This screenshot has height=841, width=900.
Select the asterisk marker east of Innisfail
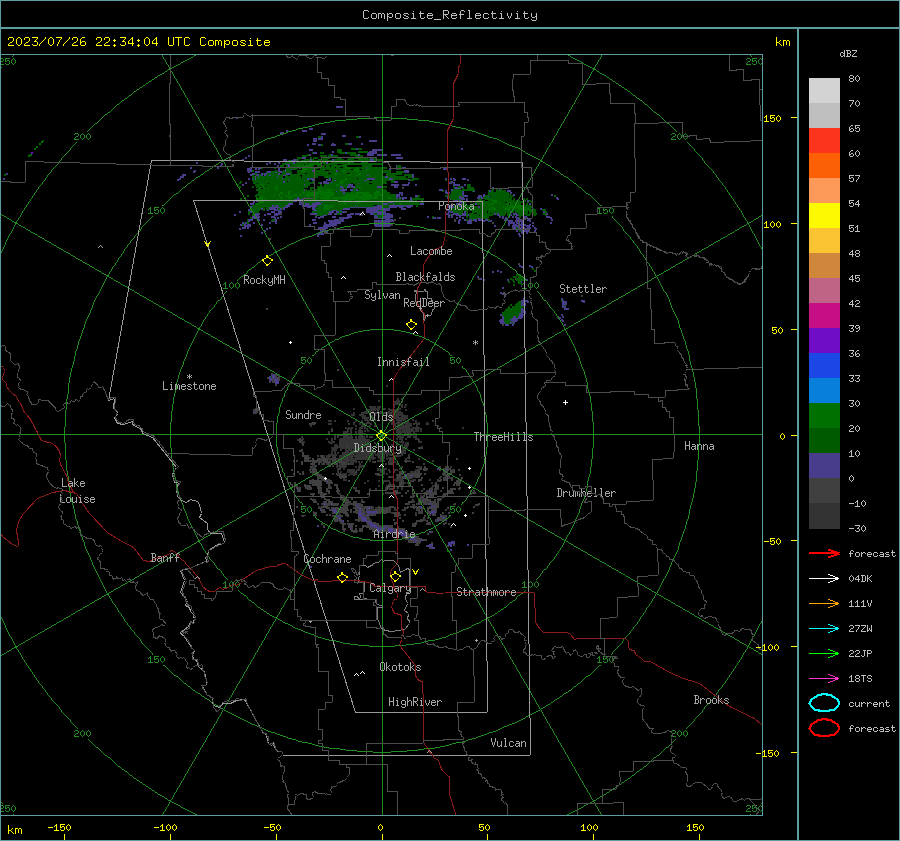tap(475, 343)
